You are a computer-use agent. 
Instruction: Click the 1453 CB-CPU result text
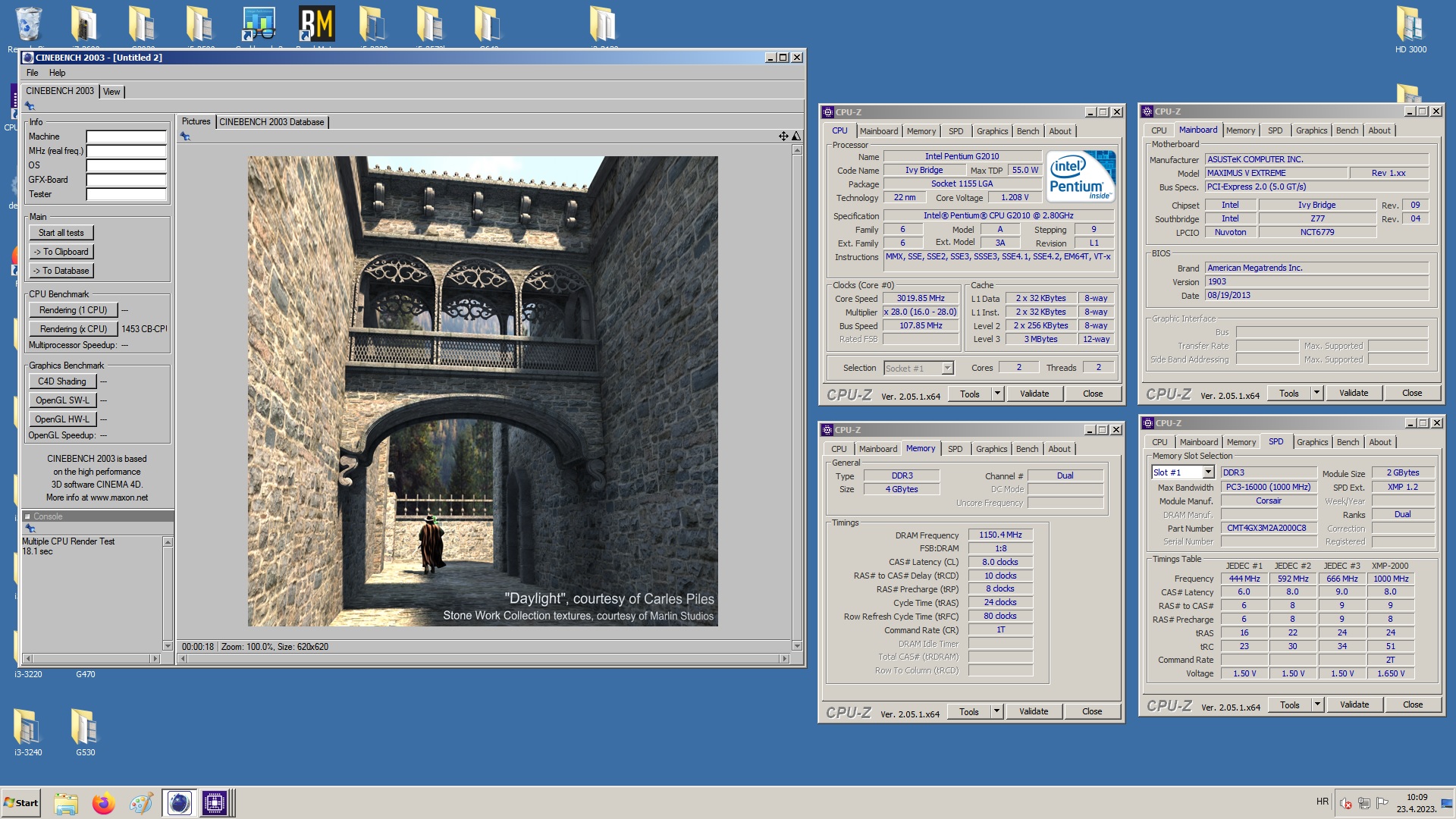[x=144, y=329]
